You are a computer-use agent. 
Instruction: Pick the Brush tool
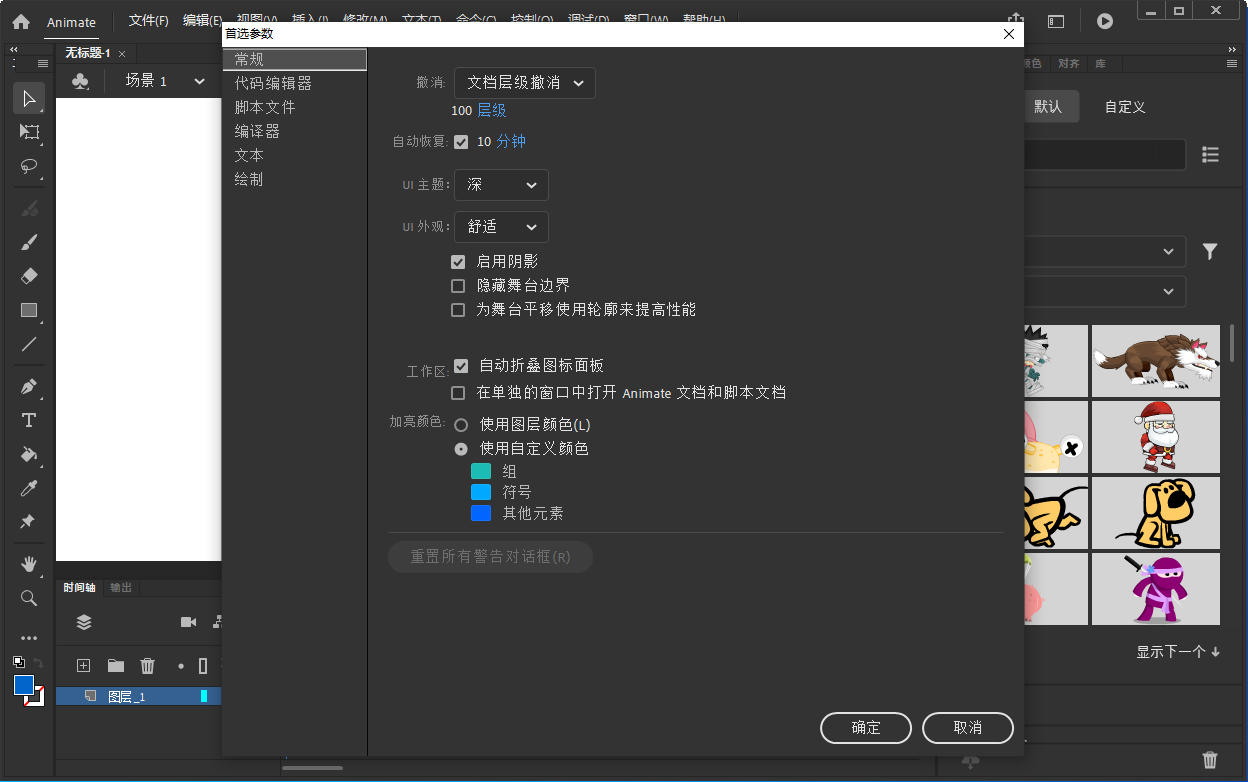(x=29, y=241)
